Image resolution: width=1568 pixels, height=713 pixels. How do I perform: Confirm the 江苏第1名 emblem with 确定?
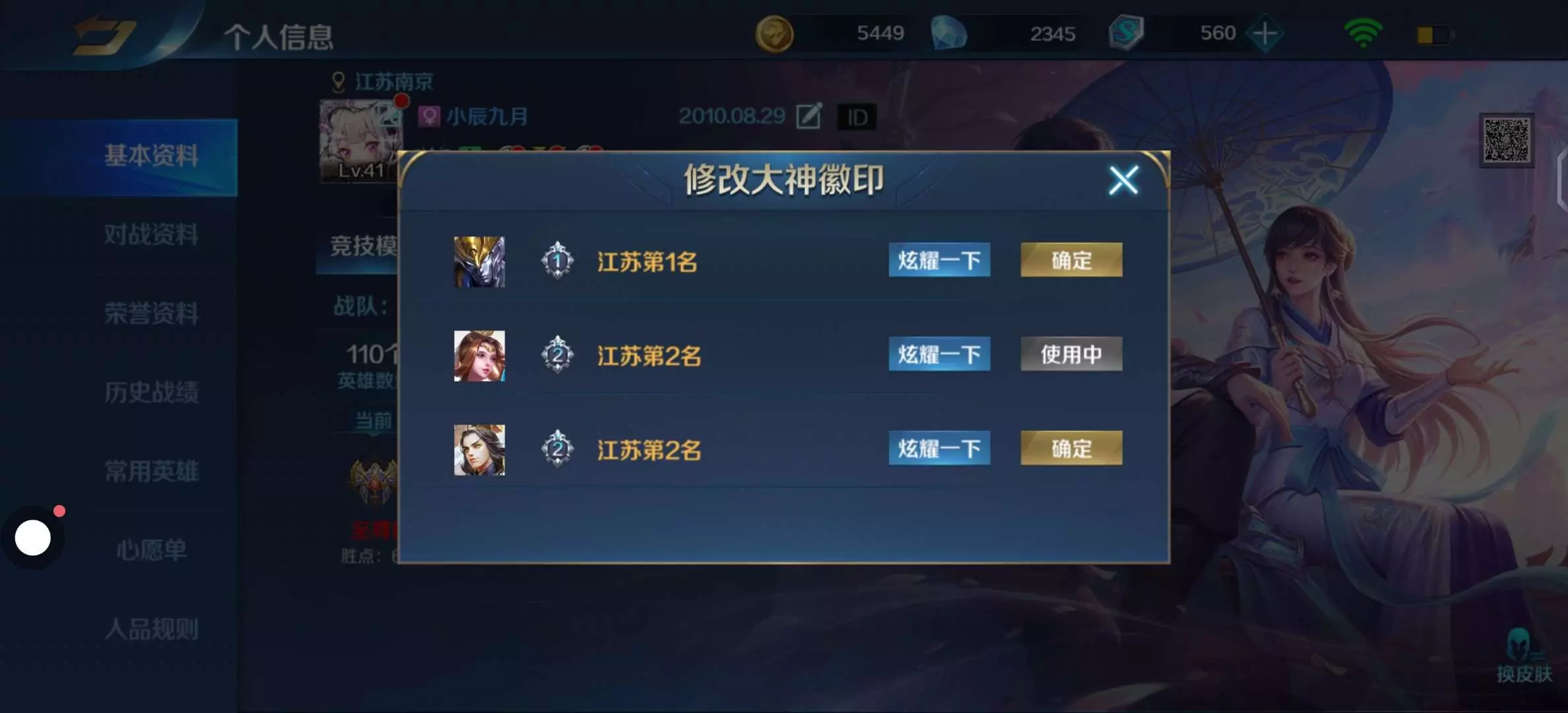click(x=1071, y=260)
